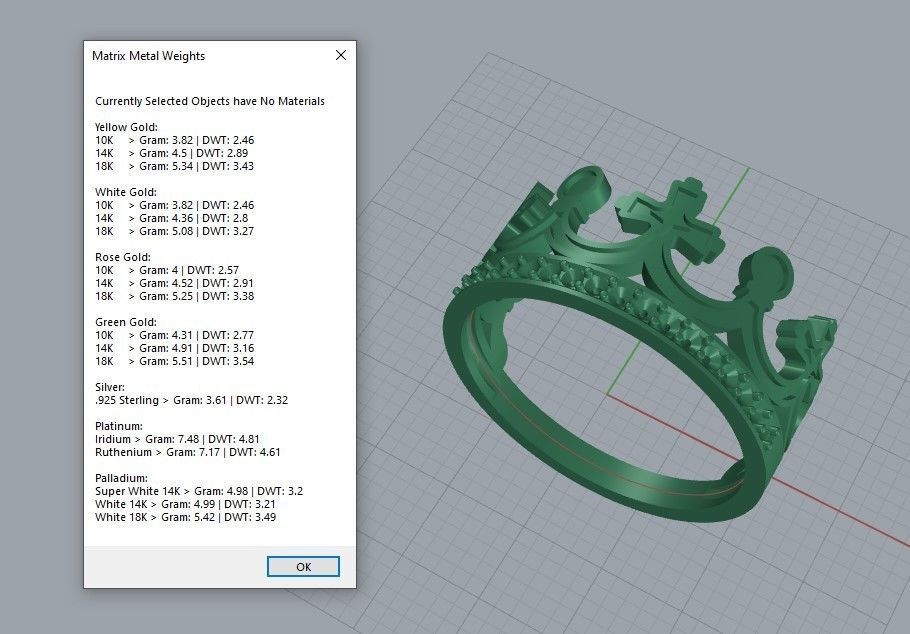Click the 'Palladium:' heading
This screenshot has height=634, width=910.
click(x=121, y=478)
